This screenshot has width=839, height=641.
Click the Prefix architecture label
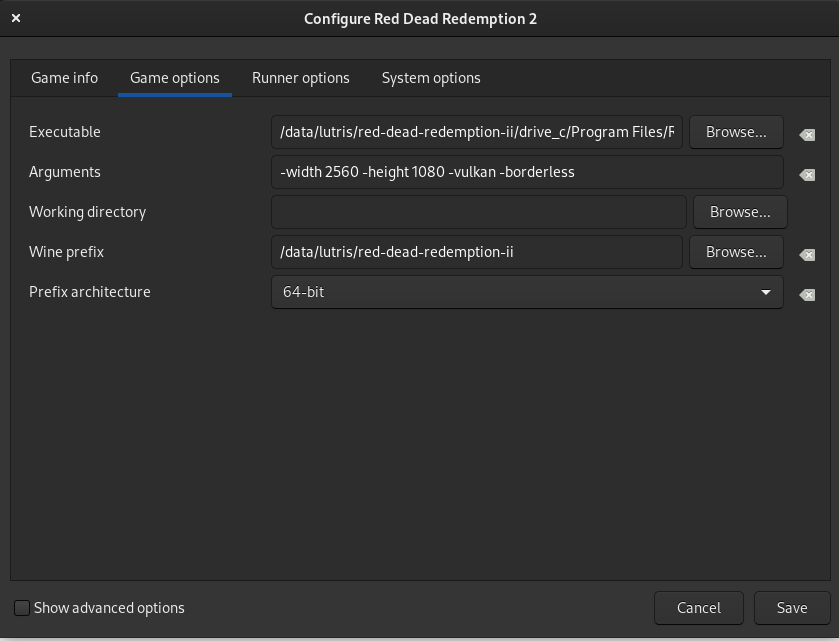89,292
